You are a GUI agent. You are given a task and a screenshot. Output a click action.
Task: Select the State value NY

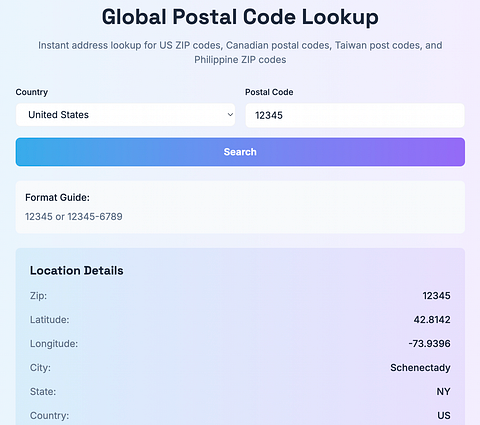coord(443,392)
